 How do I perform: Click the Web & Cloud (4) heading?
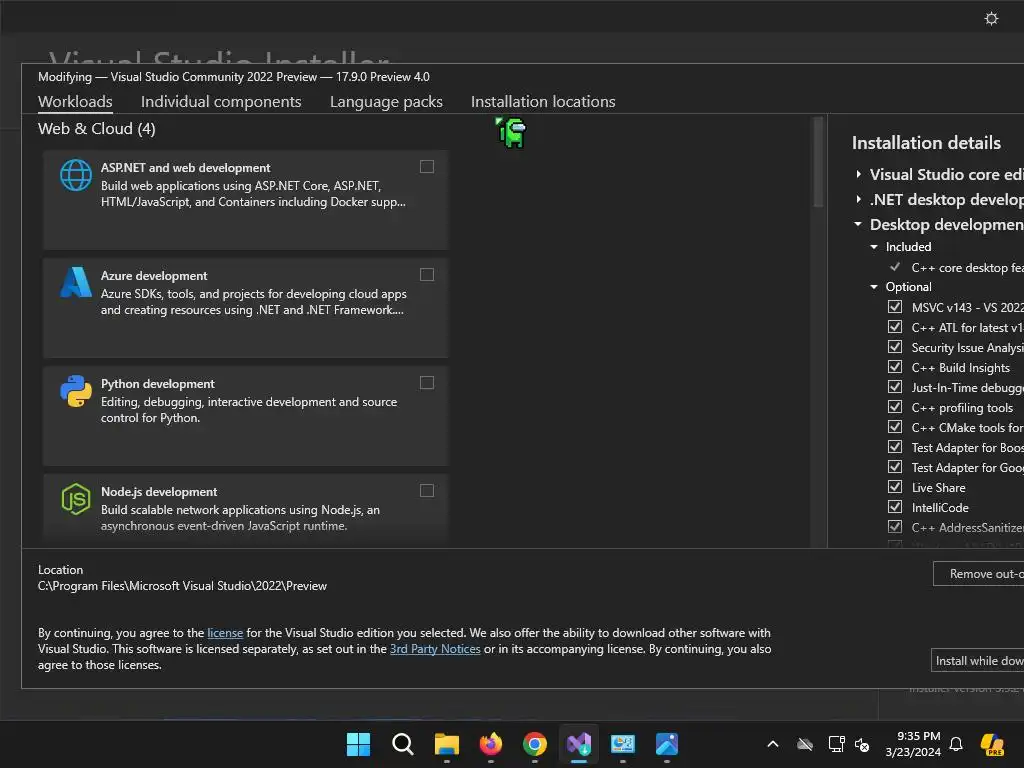[x=97, y=129]
